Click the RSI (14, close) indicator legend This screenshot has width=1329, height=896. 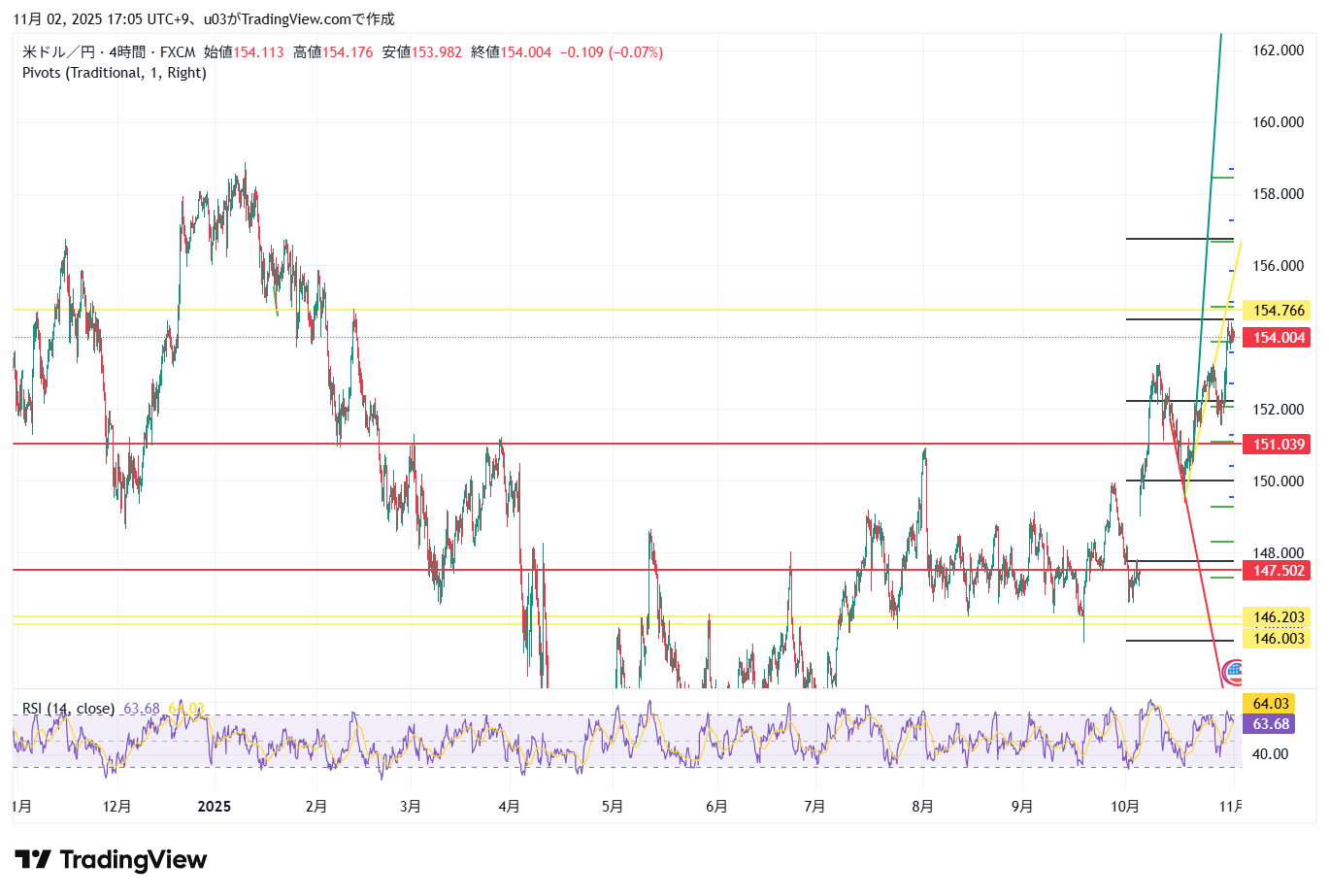coord(68,709)
